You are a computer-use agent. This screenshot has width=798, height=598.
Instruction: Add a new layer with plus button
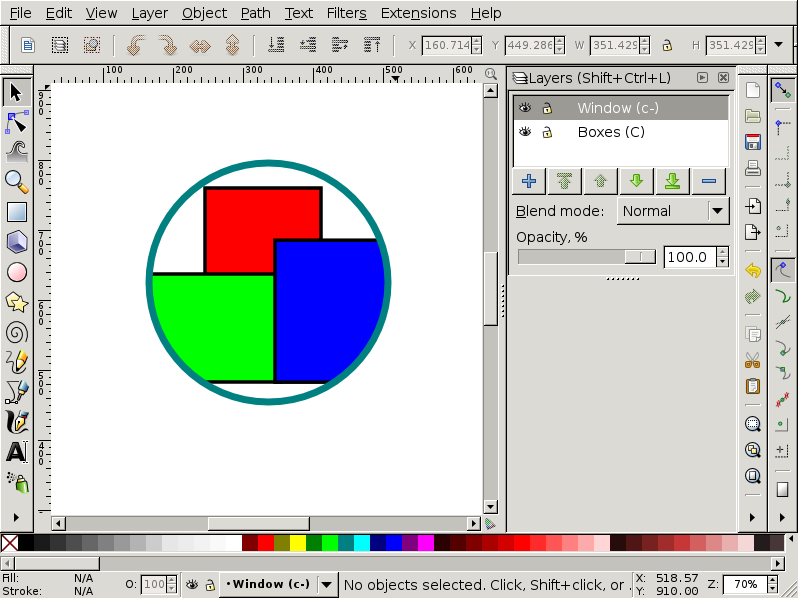(529, 181)
